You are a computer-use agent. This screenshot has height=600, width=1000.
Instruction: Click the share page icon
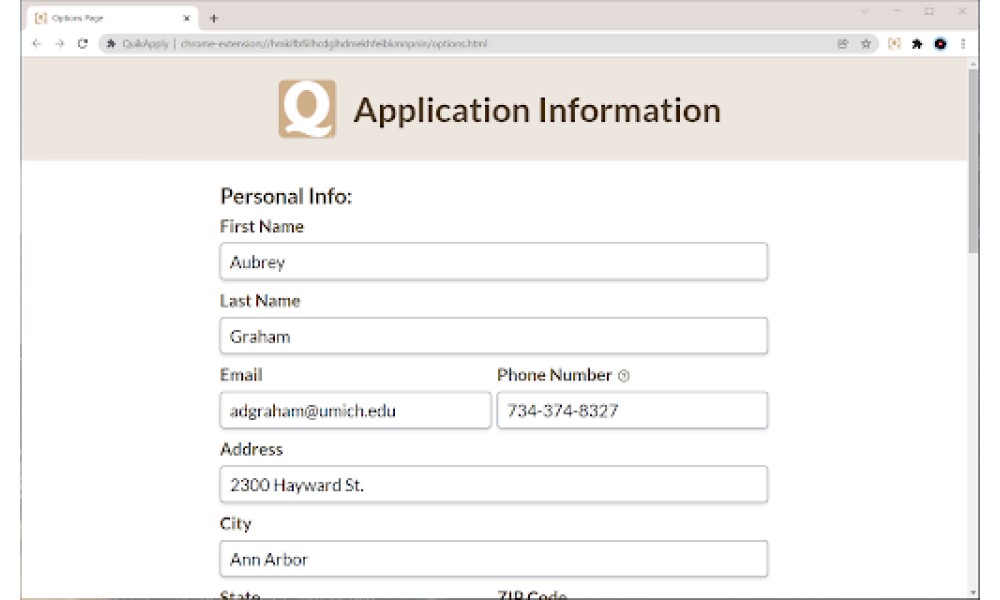(x=842, y=43)
